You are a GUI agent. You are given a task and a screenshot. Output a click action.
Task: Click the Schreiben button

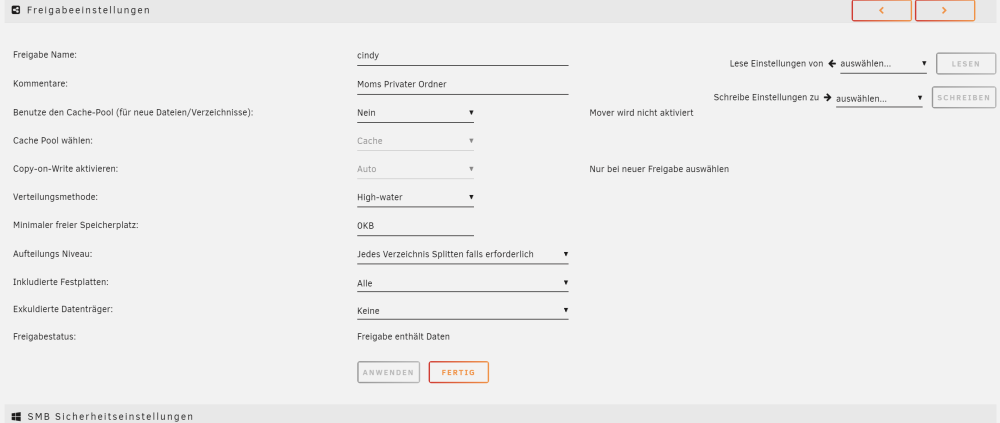pyautogui.click(x=964, y=98)
